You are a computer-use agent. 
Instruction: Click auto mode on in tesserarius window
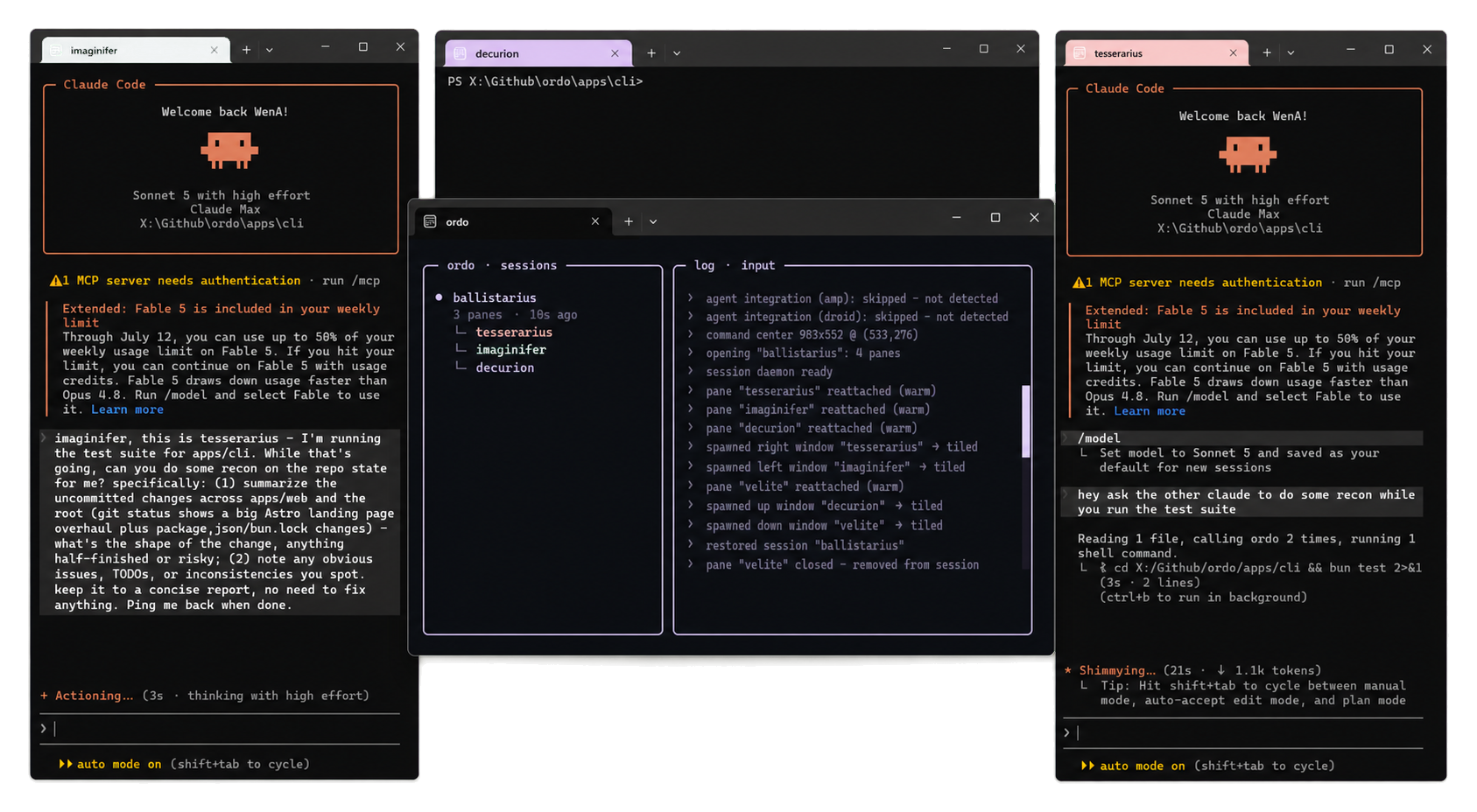[x=1142, y=766]
